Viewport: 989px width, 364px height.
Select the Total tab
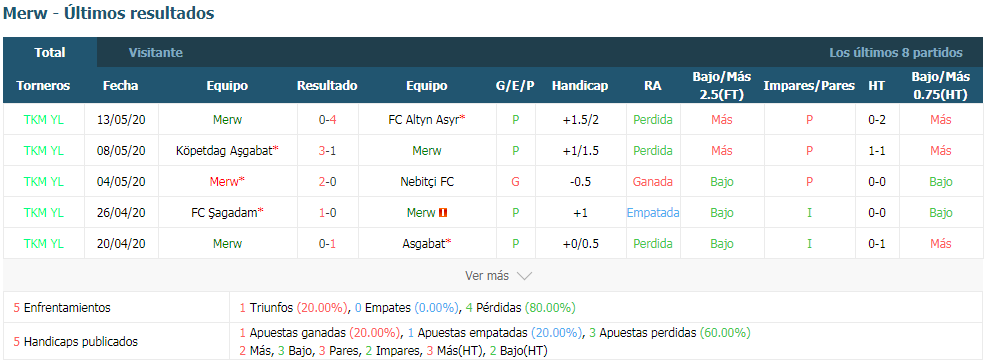(50, 53)
